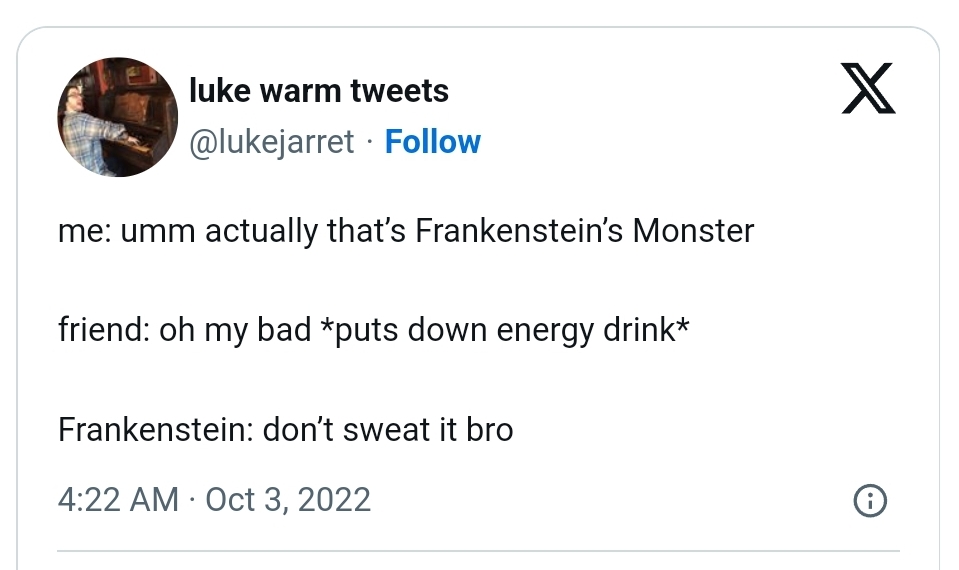Click the display name luke warm tweets
959x570 pixels.
(319, 91)
